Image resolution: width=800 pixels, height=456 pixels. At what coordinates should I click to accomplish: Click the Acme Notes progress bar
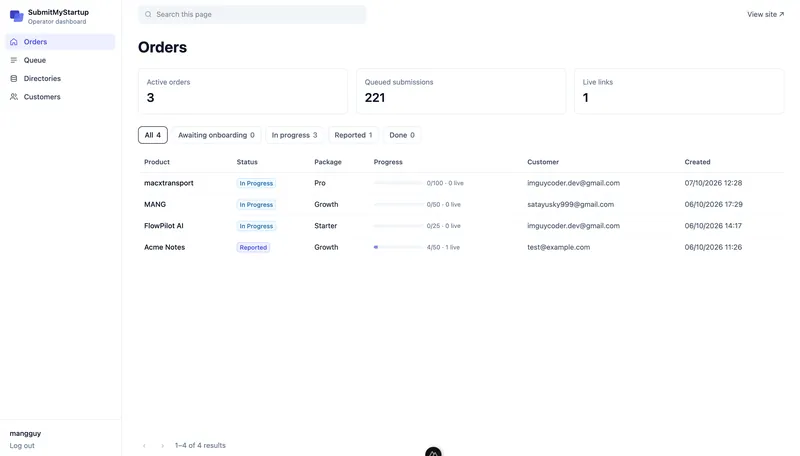coord(398,247)
